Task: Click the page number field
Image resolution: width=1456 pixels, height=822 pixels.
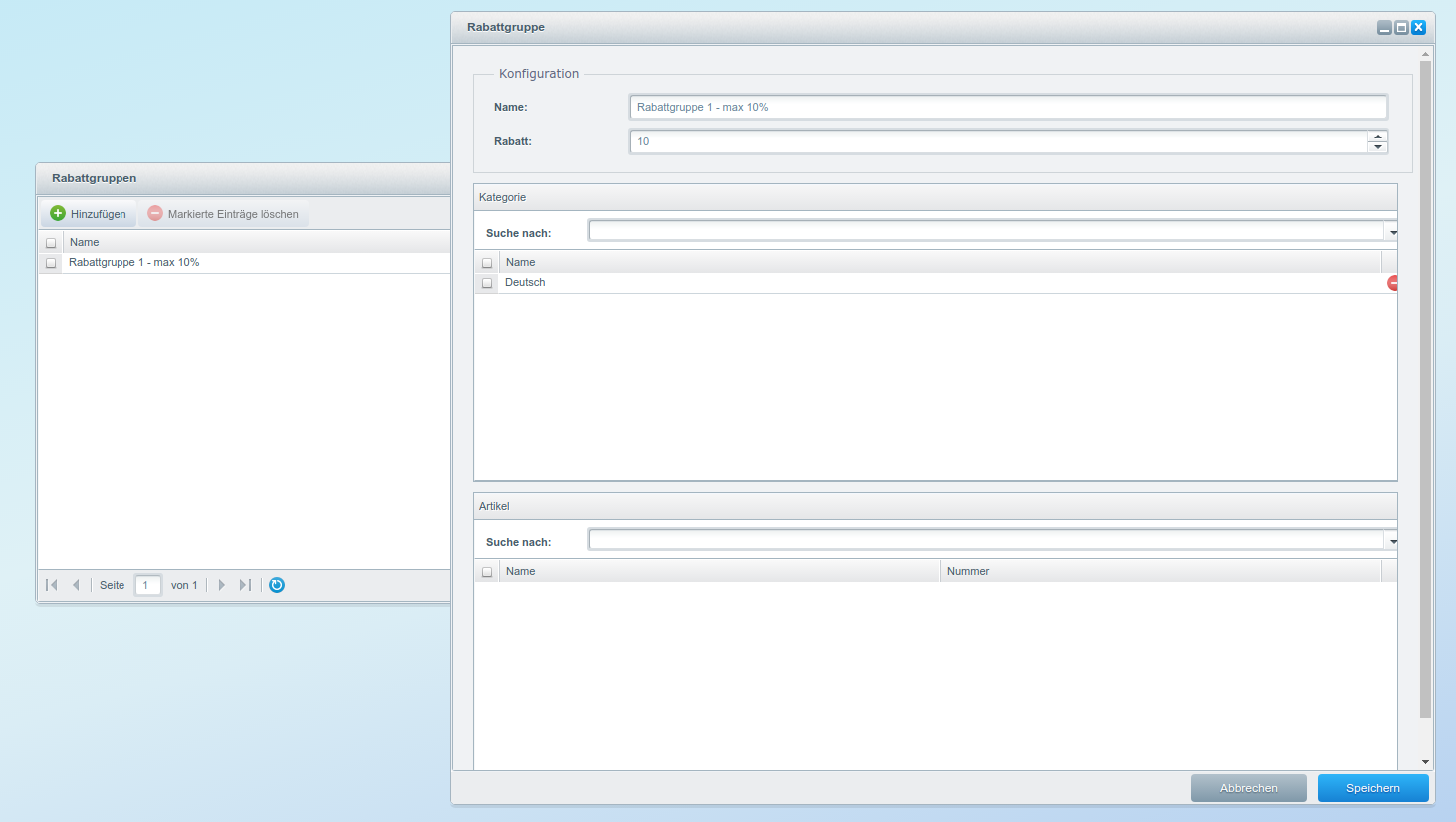Action: pyautogui.click(x=147, y=585)
